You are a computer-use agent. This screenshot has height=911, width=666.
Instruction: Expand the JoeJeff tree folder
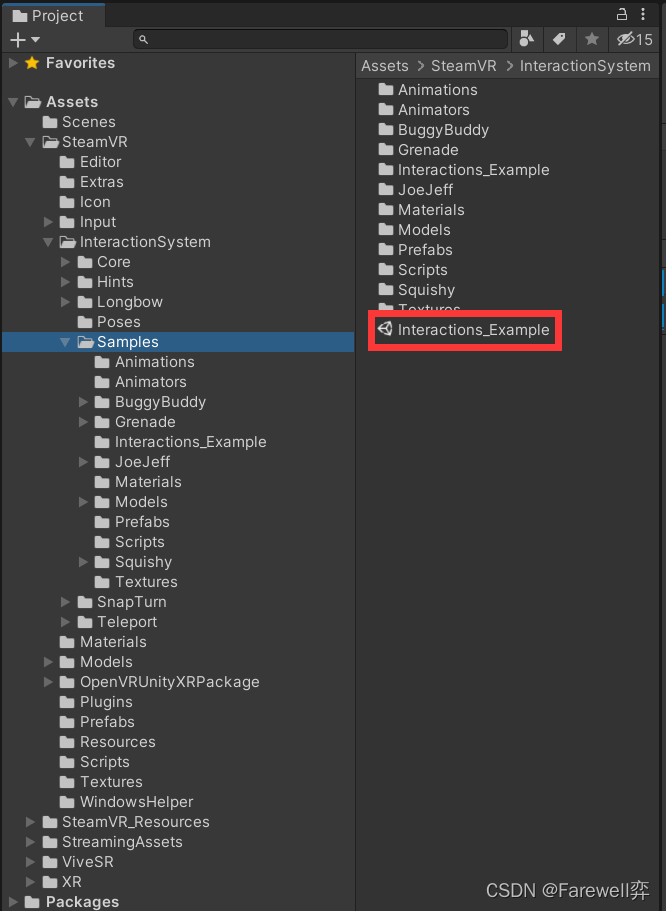point(84,462)
